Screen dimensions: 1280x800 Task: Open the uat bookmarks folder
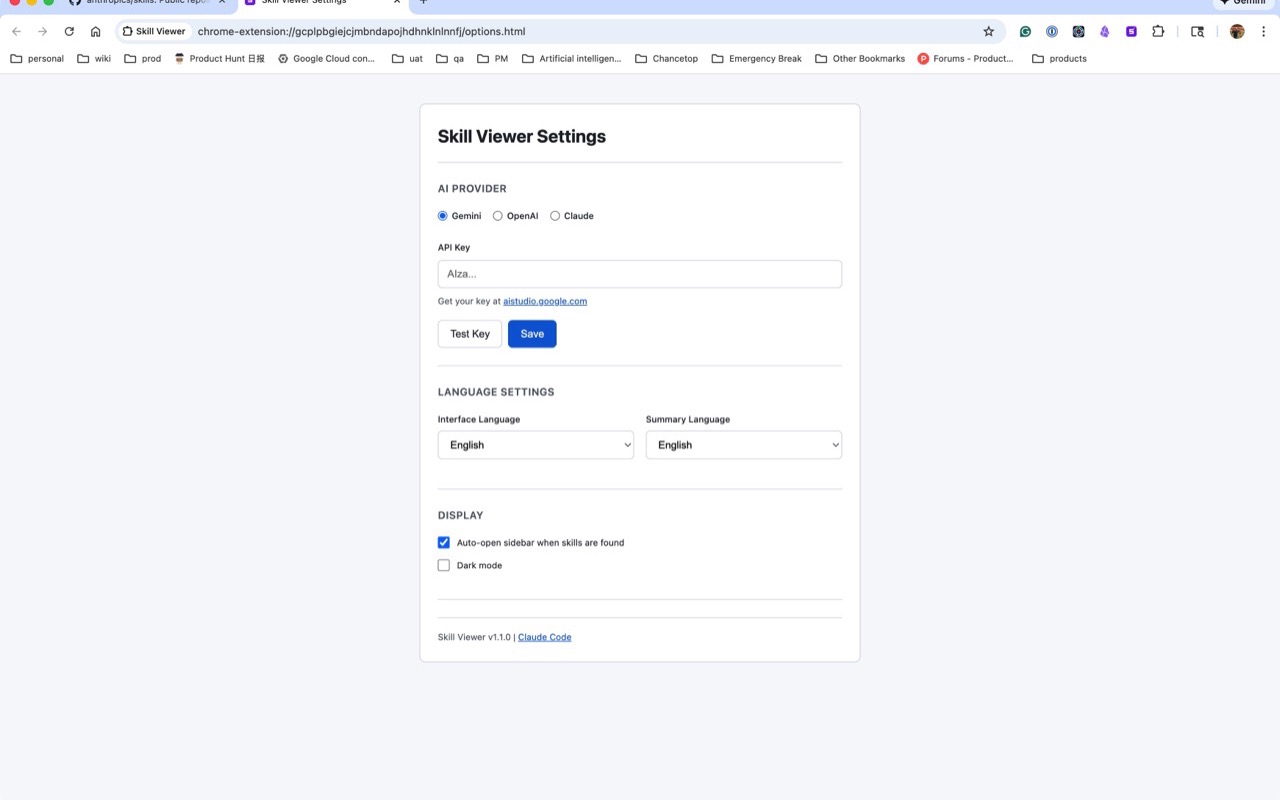tap(407, 59)
